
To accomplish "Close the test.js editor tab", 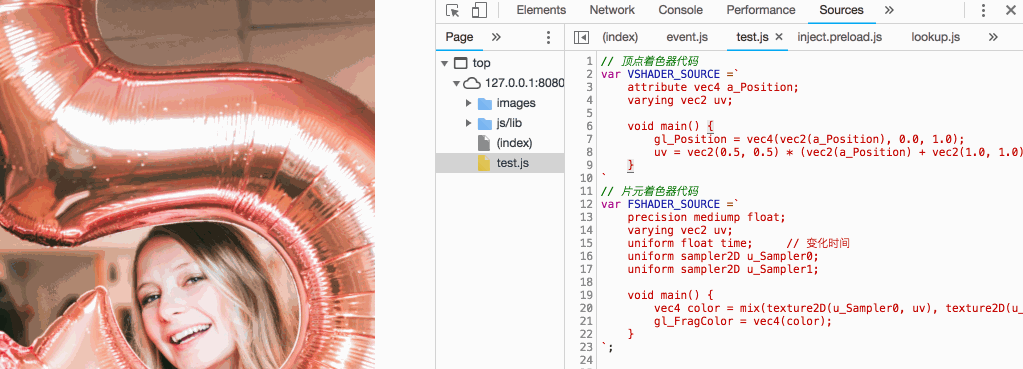I will point(778,38).
